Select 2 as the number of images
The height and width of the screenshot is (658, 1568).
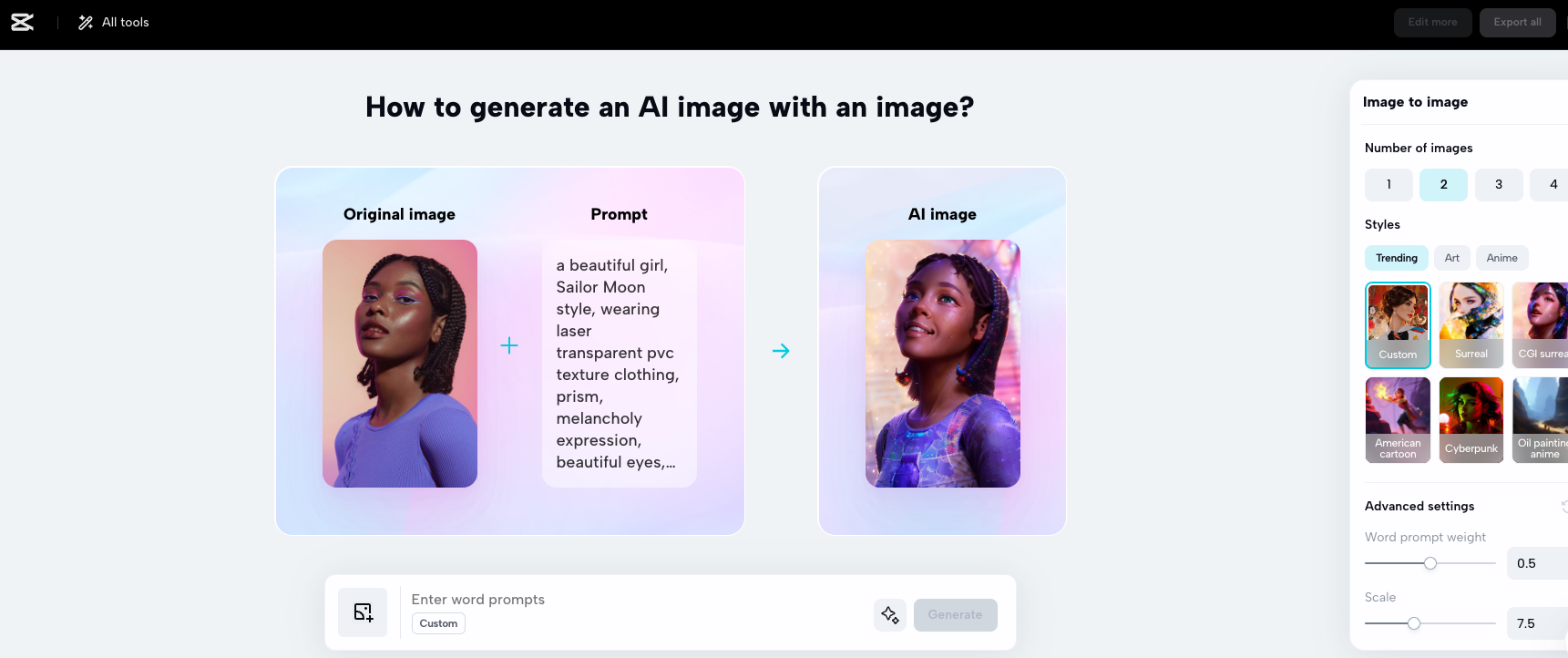point(1443,185)
